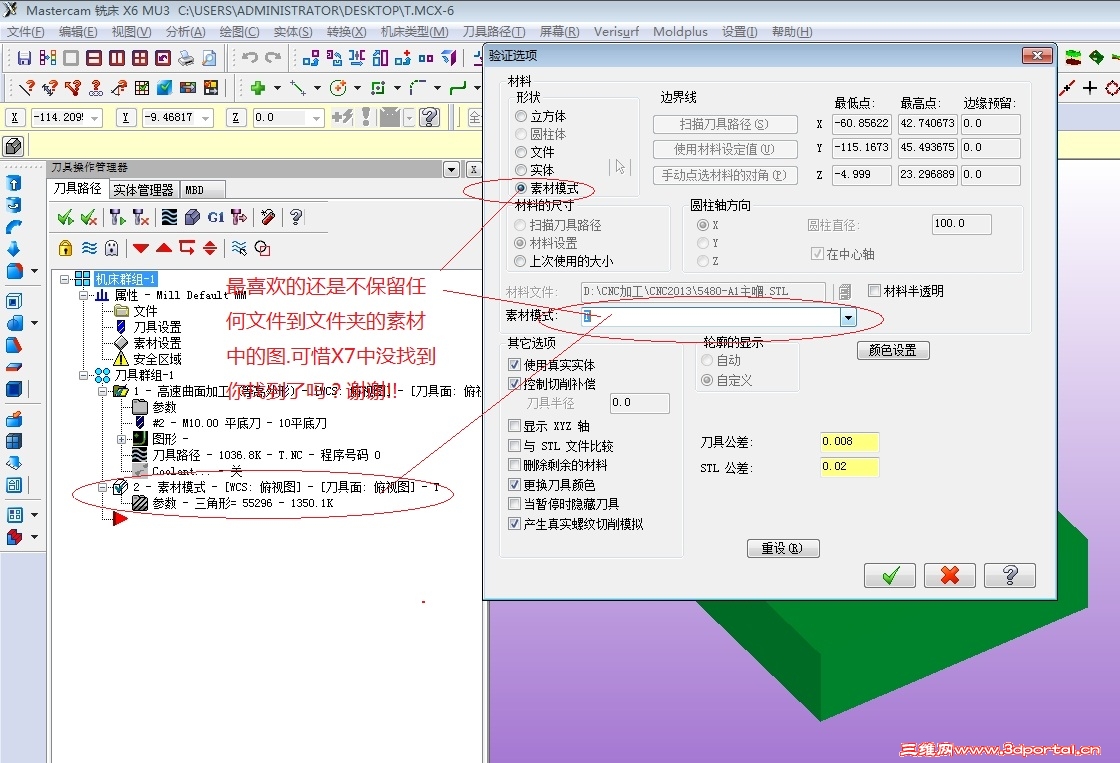Click the Redo arrow icon
This screenshot has width=1120, height=763.
tap(273, 58)
